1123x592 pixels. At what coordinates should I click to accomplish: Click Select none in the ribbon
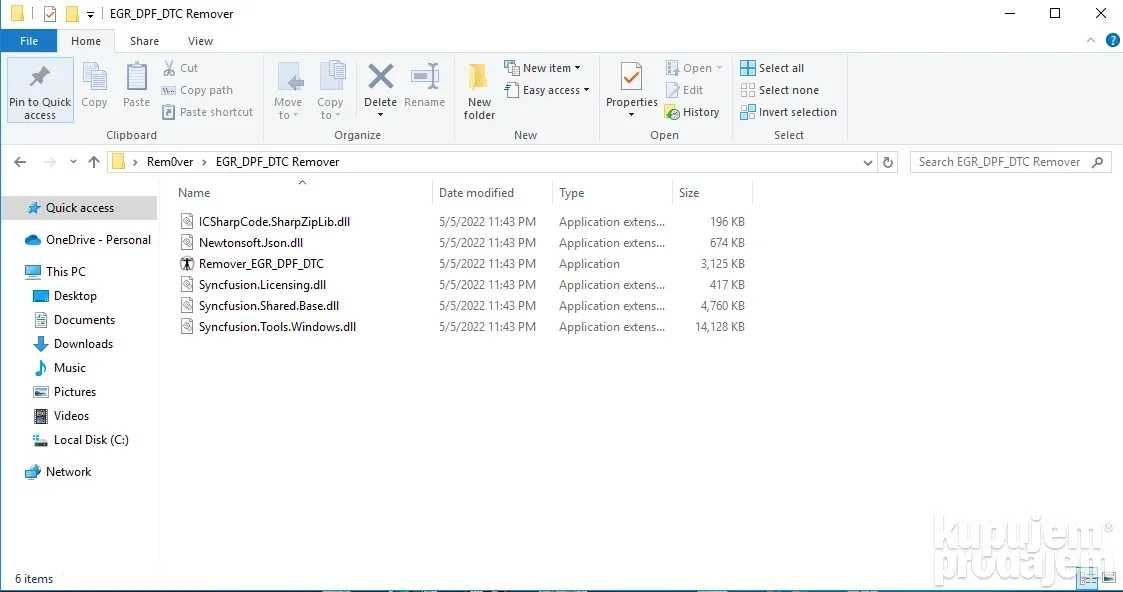click(779, 90)
